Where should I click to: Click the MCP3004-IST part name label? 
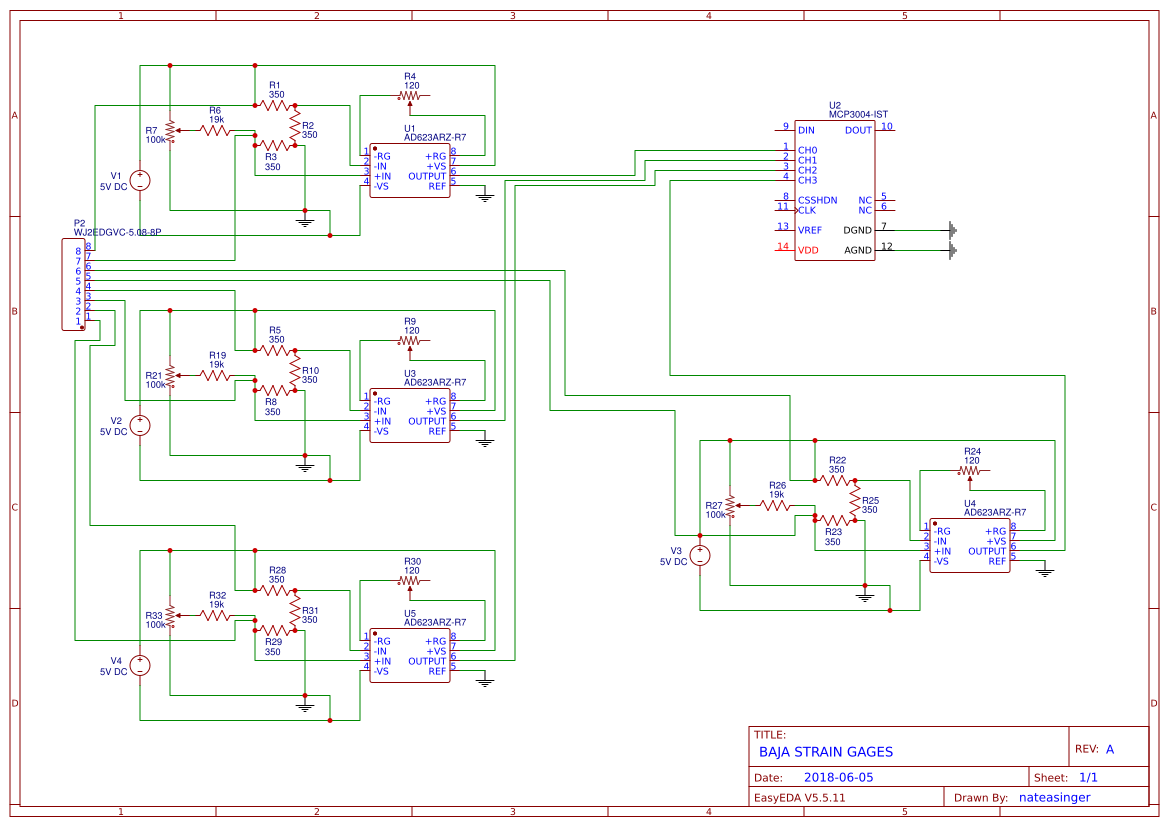[858, 115]
